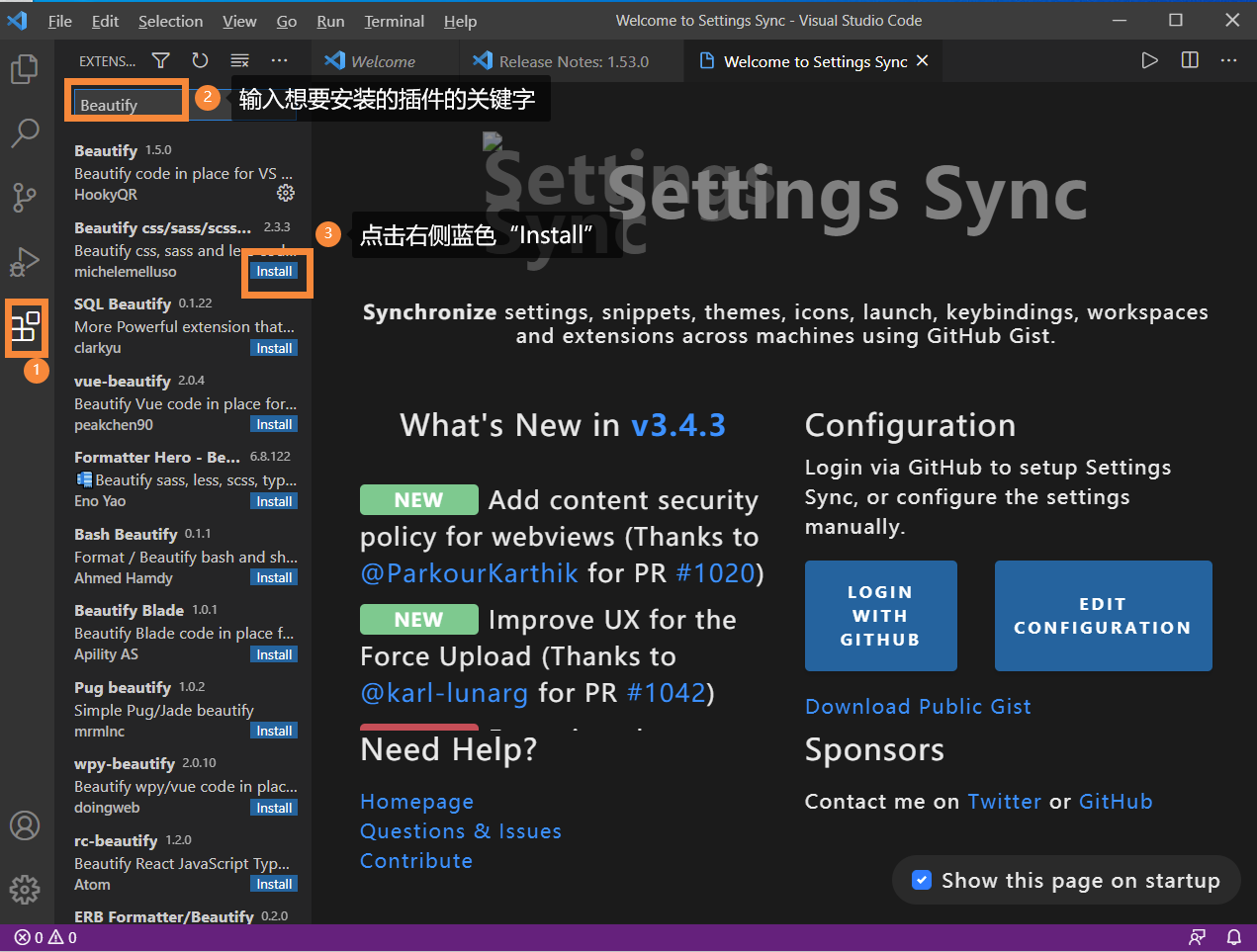Screen dimensions: 1257x952
Task: Open the Manage gear icon
Action: (25, 890)
